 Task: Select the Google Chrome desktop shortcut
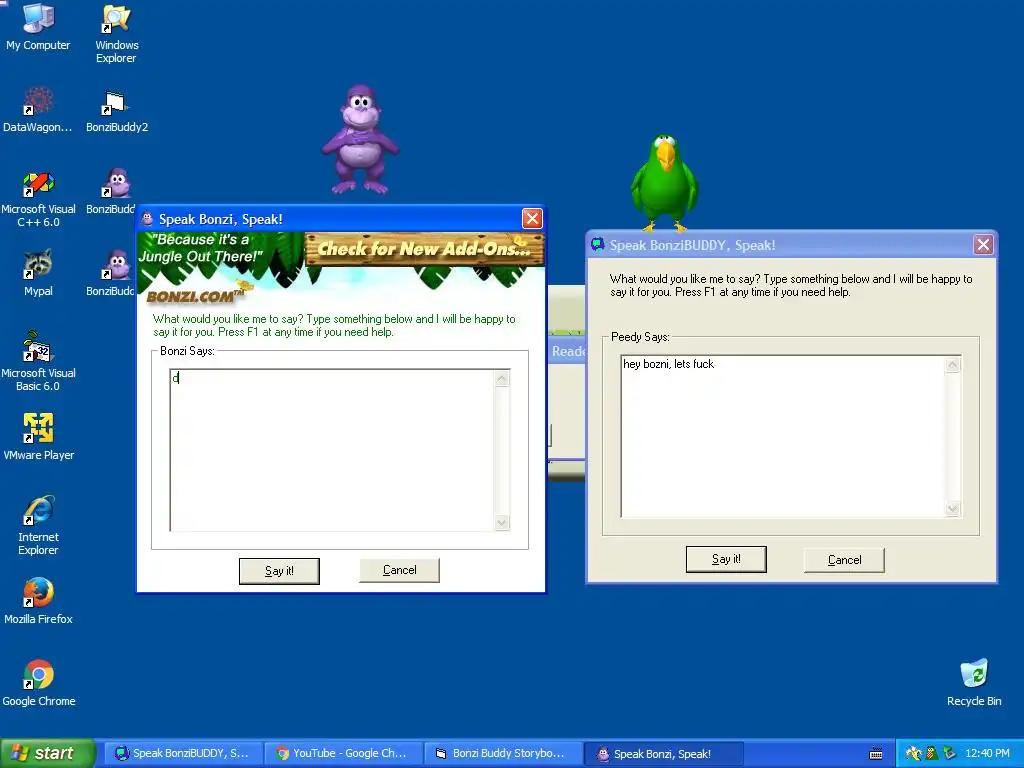[x=38, y=683]
